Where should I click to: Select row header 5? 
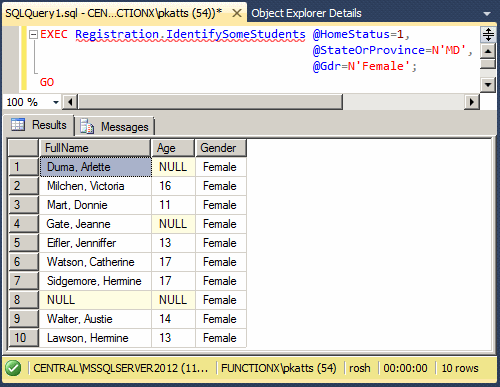[23, 243]
